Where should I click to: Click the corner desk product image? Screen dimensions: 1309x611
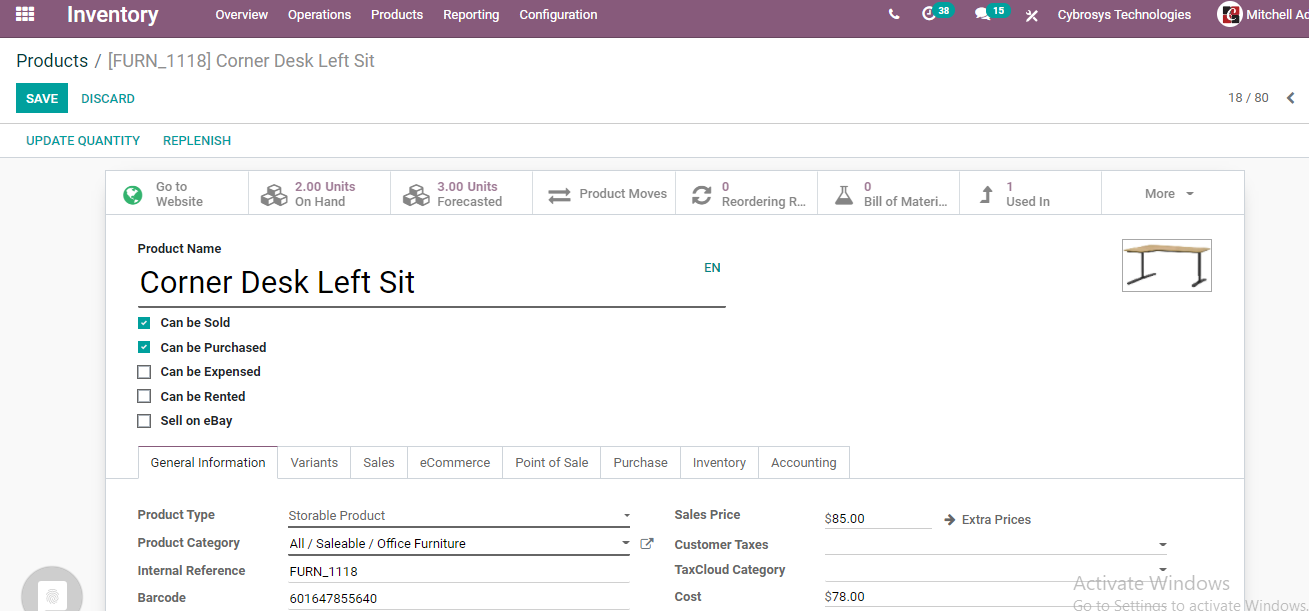(1167, 265)
